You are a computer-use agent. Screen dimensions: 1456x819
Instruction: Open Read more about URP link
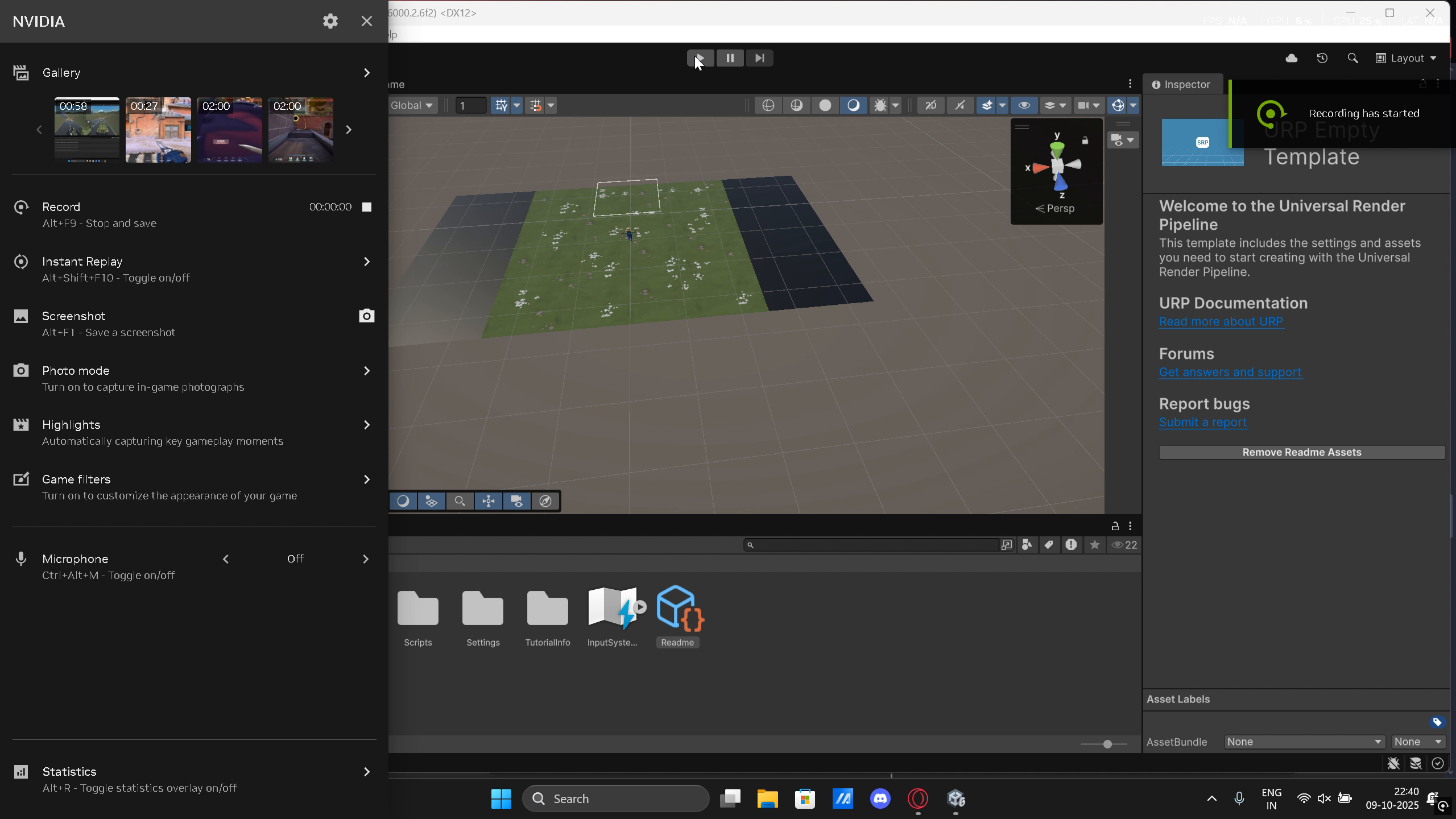tap(1221, 321)
